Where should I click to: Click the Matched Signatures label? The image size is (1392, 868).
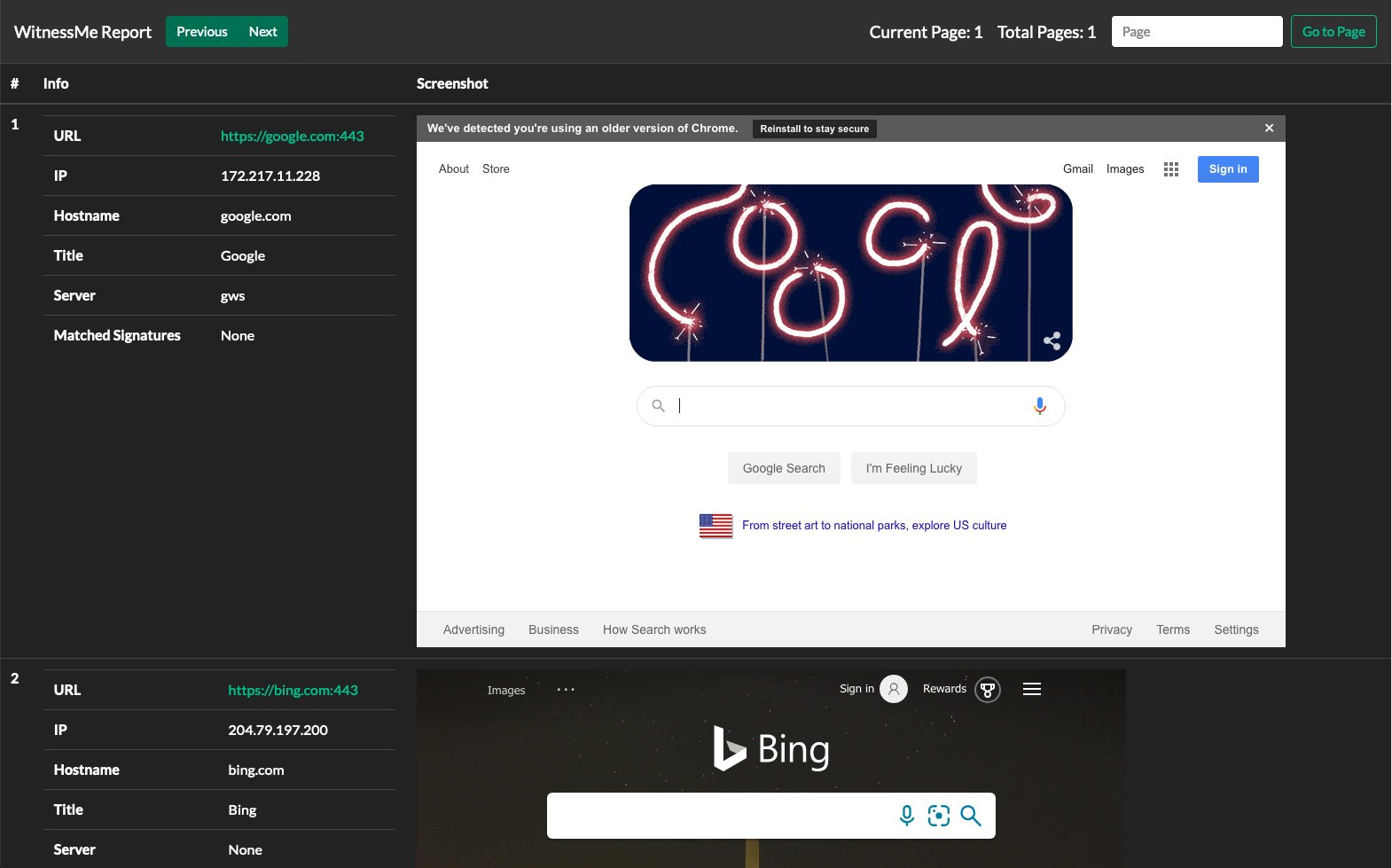tap(117, 335)
